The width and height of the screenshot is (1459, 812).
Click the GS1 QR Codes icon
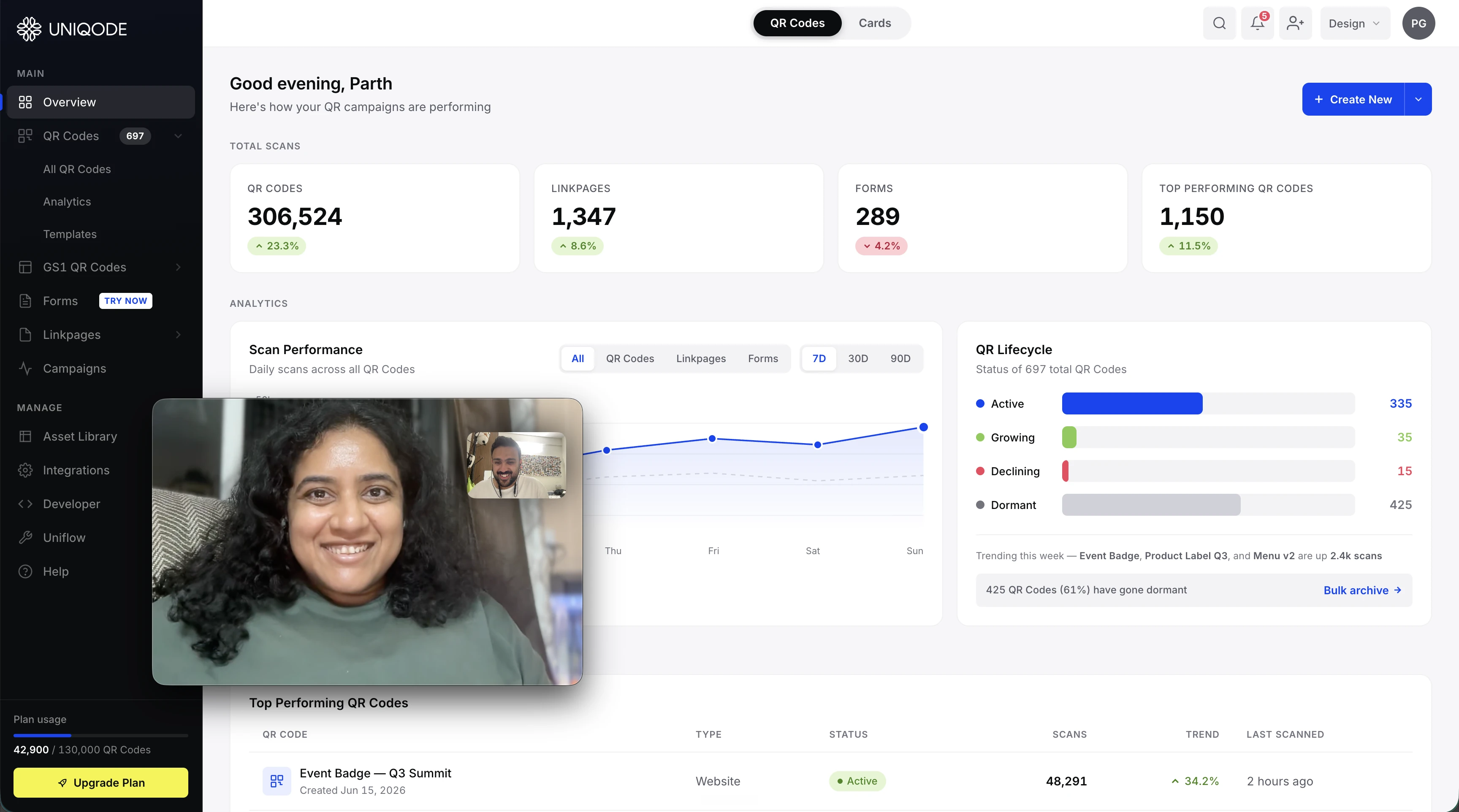pyautogui.click(x=25, y=267)
